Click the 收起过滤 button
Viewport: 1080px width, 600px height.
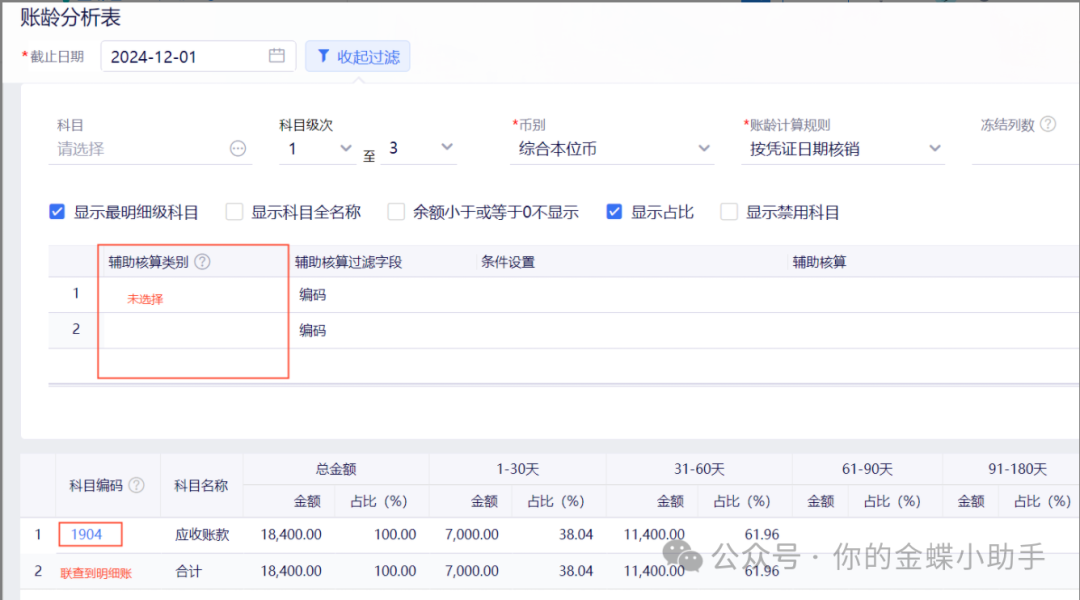(358, 57)
